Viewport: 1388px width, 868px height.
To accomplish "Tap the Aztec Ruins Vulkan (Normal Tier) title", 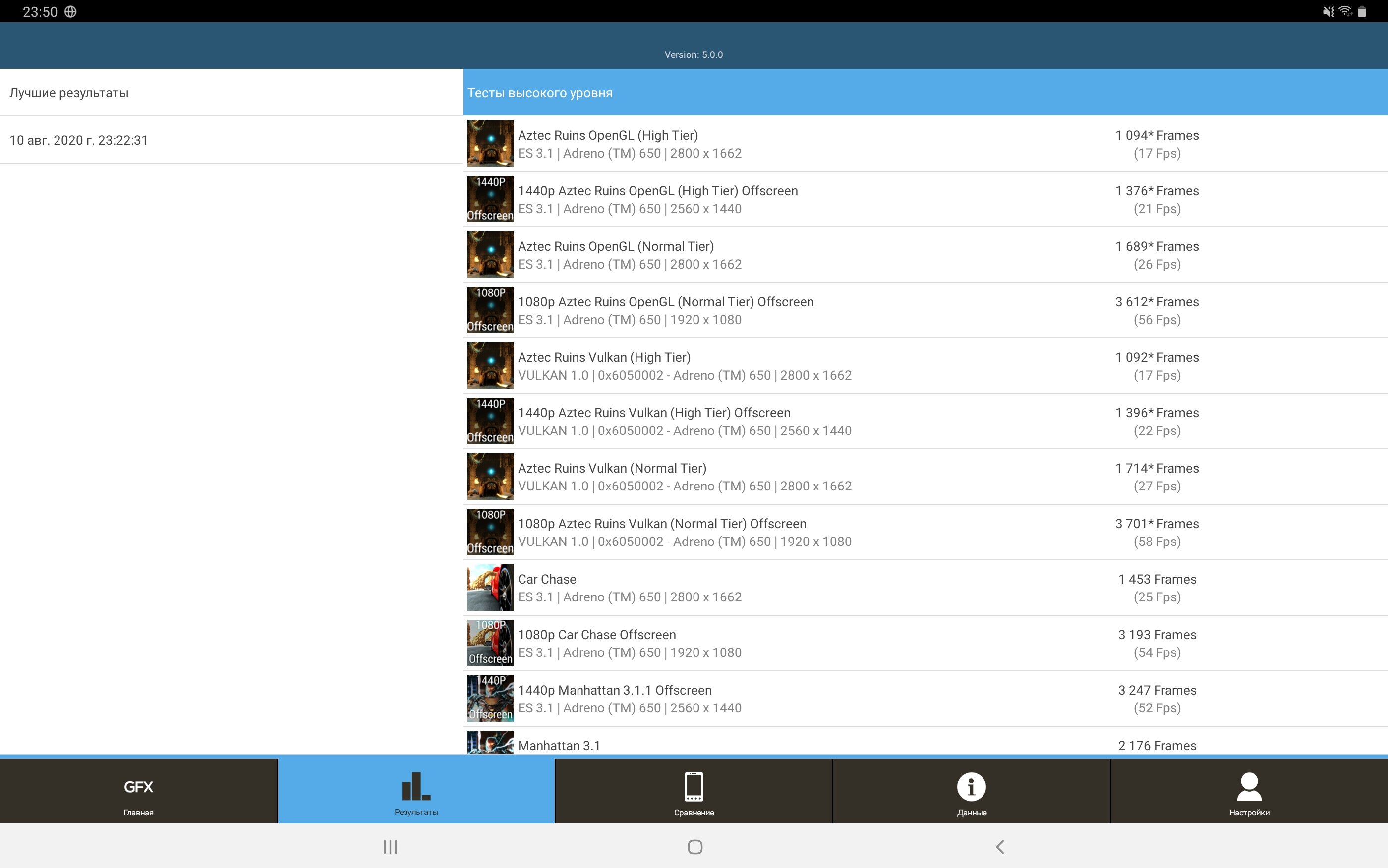I will click(x=612, y=468).
